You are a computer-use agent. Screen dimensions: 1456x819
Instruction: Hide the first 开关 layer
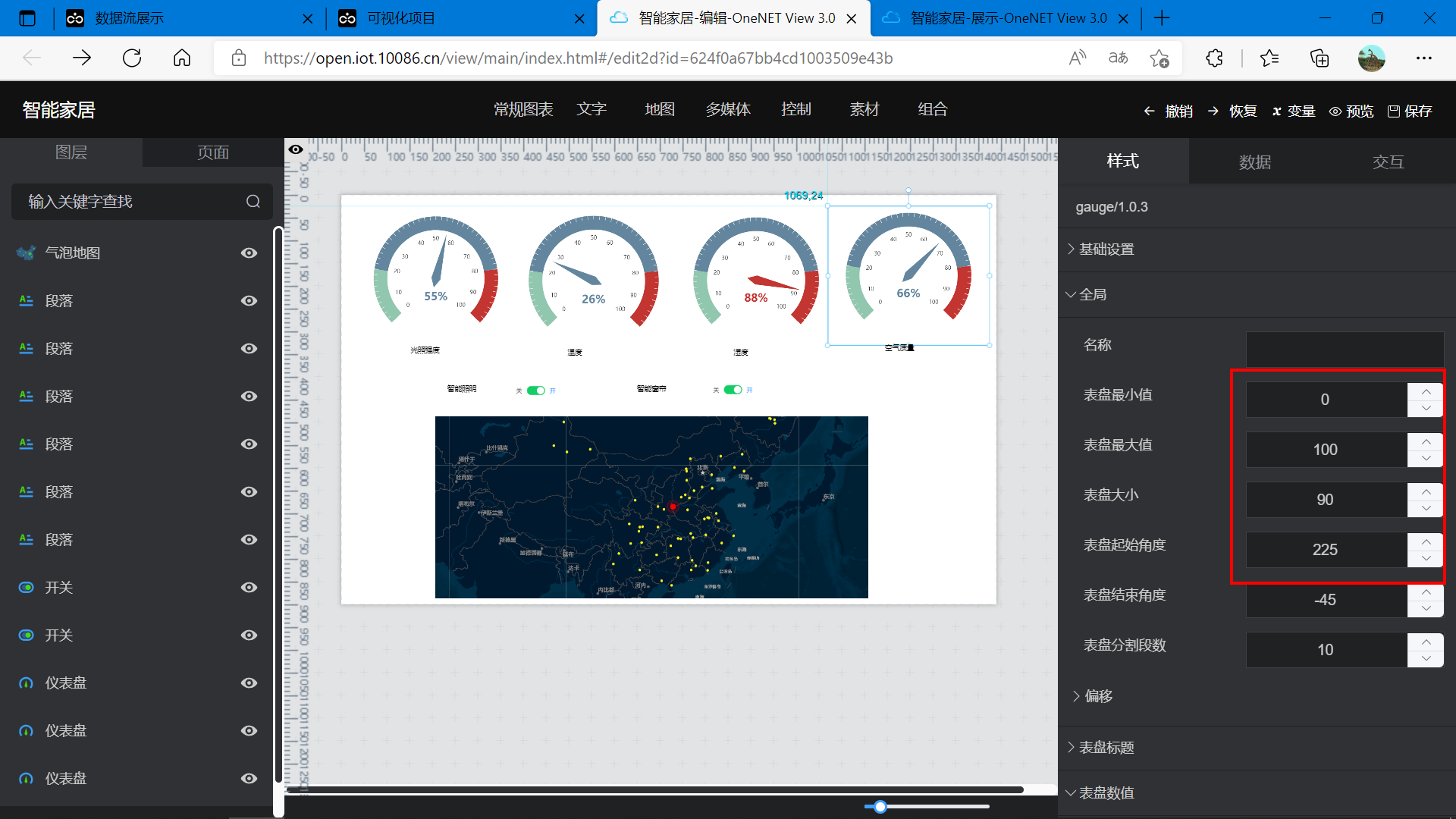[249, 588]
